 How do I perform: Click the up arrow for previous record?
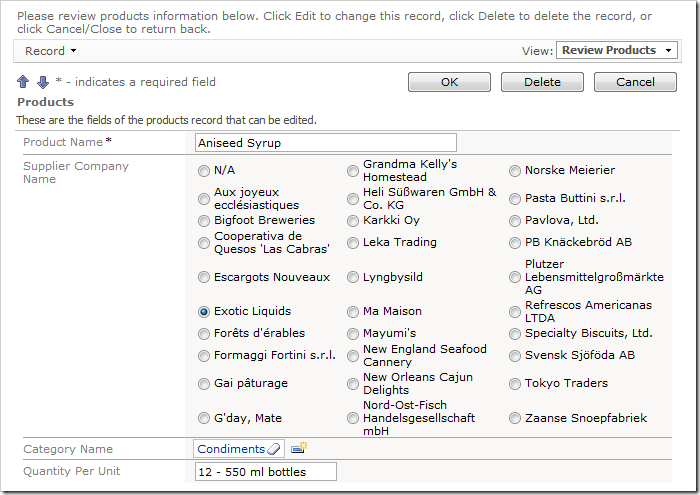click(23, 82)
